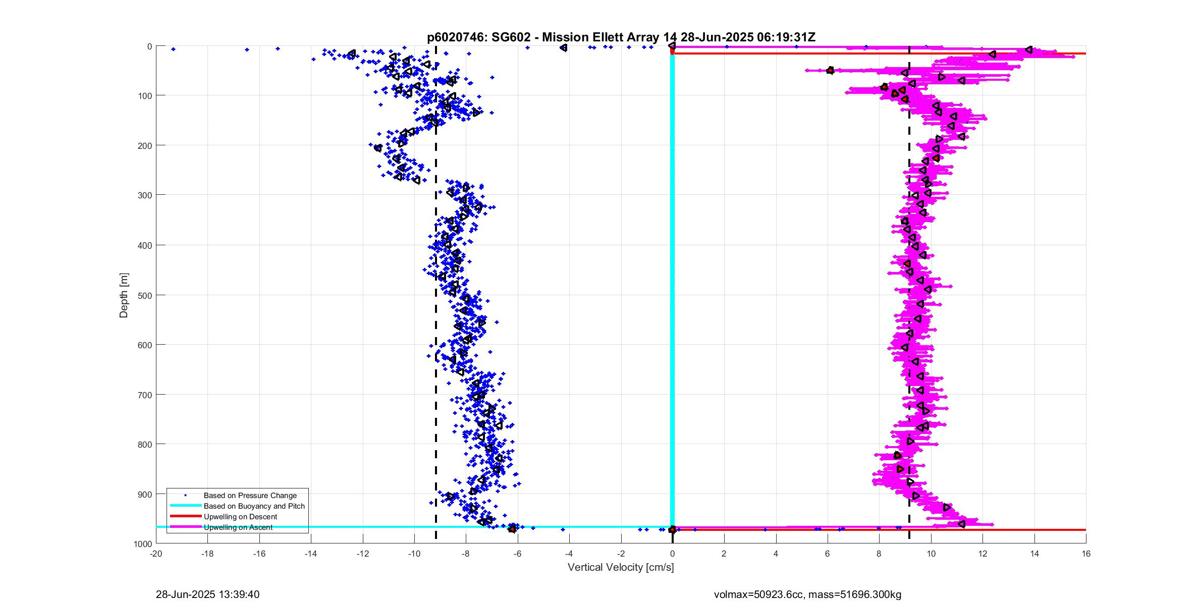
Task: Click depth axis tick label '1000'
Action: [x=142, y=543]
